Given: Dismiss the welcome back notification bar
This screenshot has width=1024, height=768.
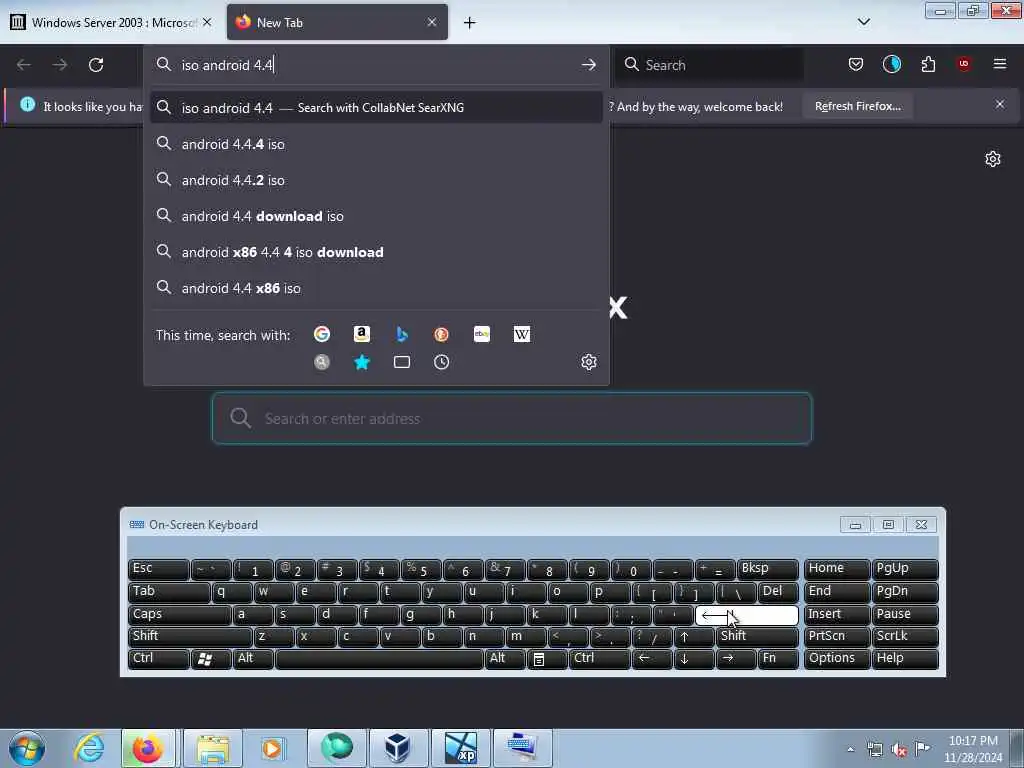Looking at the screenshot, I should click(x=1000, y=104).
